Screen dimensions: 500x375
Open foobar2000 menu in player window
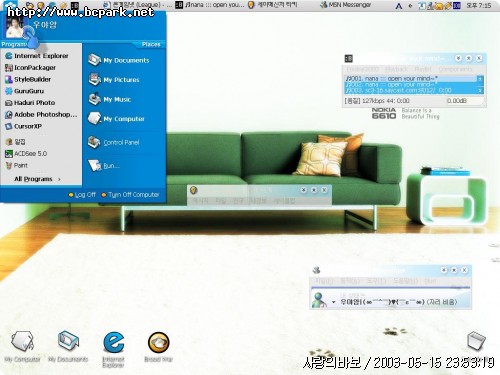pyautogui.click(x=363, y=69)
